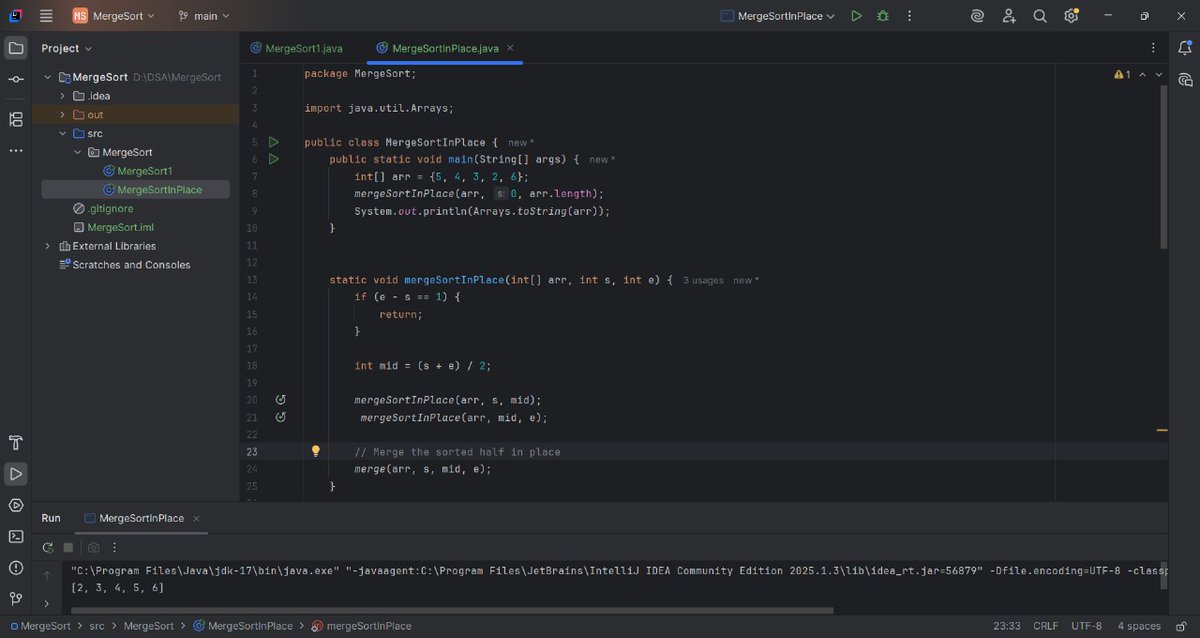Open the MergeSort project selector dropdown

115,16
